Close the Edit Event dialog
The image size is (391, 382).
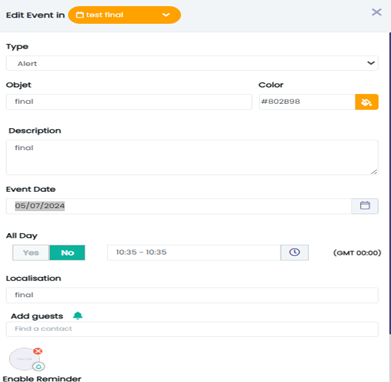pos(376,12)
